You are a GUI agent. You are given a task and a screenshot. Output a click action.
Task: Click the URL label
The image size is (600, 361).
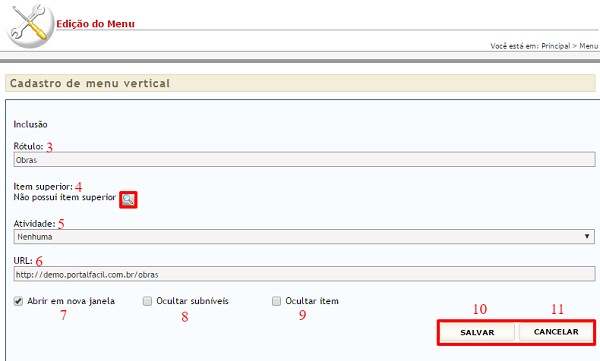23,261
